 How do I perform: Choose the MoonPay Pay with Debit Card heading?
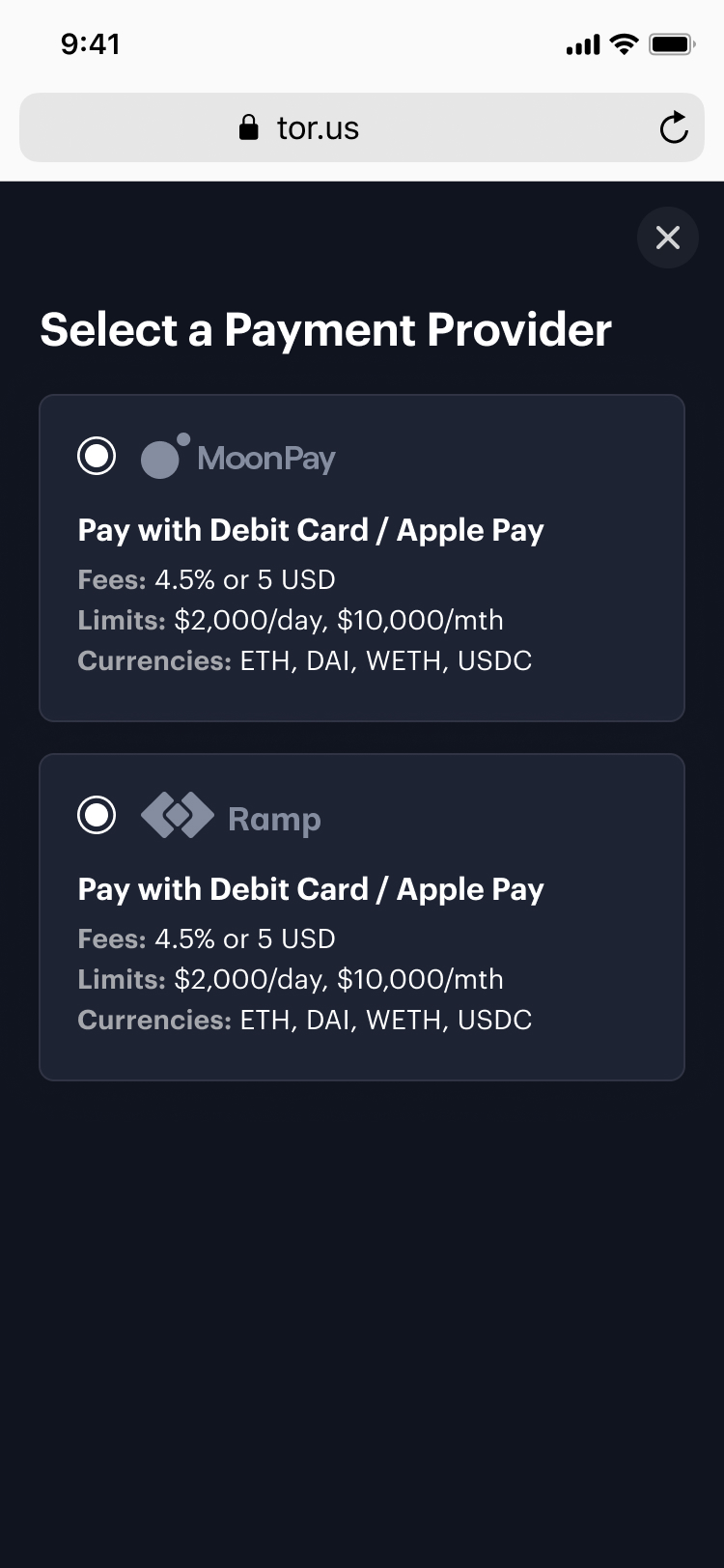point(311,530)
